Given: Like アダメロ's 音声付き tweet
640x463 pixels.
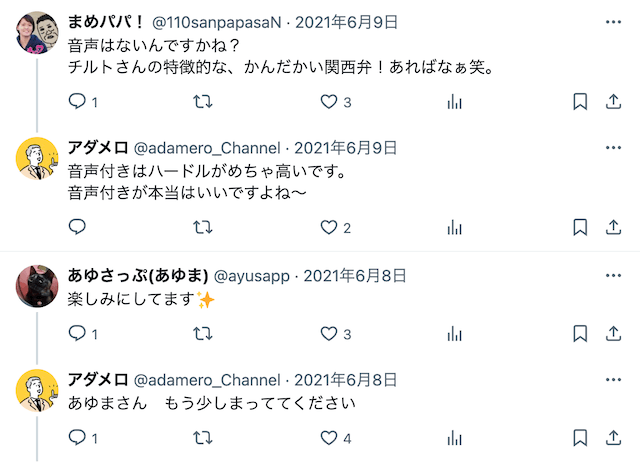Looking at the screenshot, I should (x=329, y=227).
